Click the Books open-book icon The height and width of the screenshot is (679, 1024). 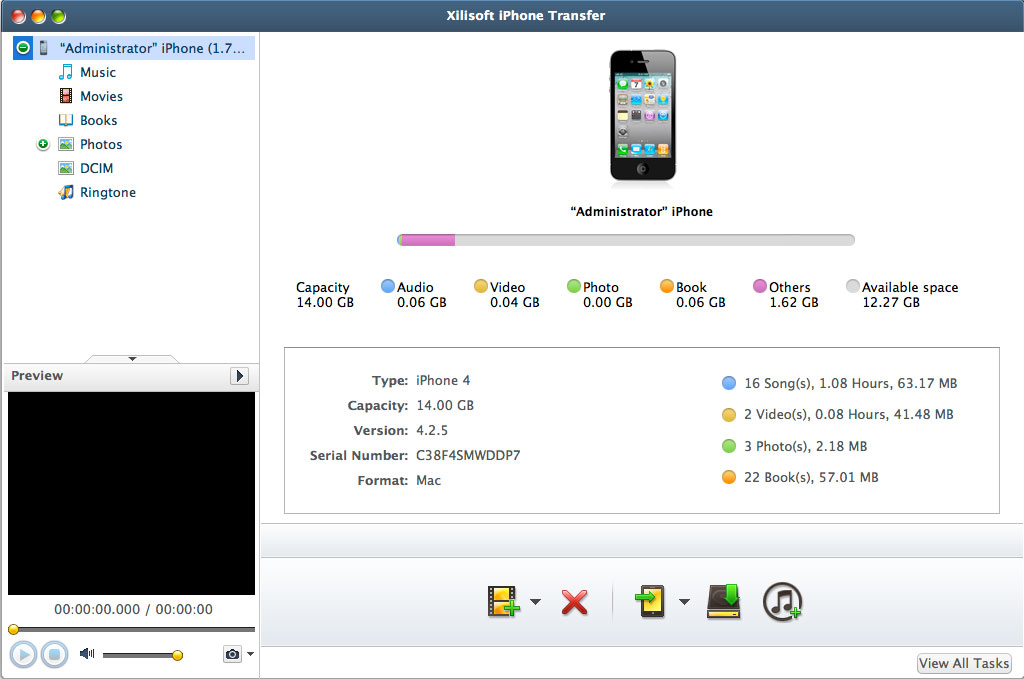pyautogui.click(x=66, y=120)
